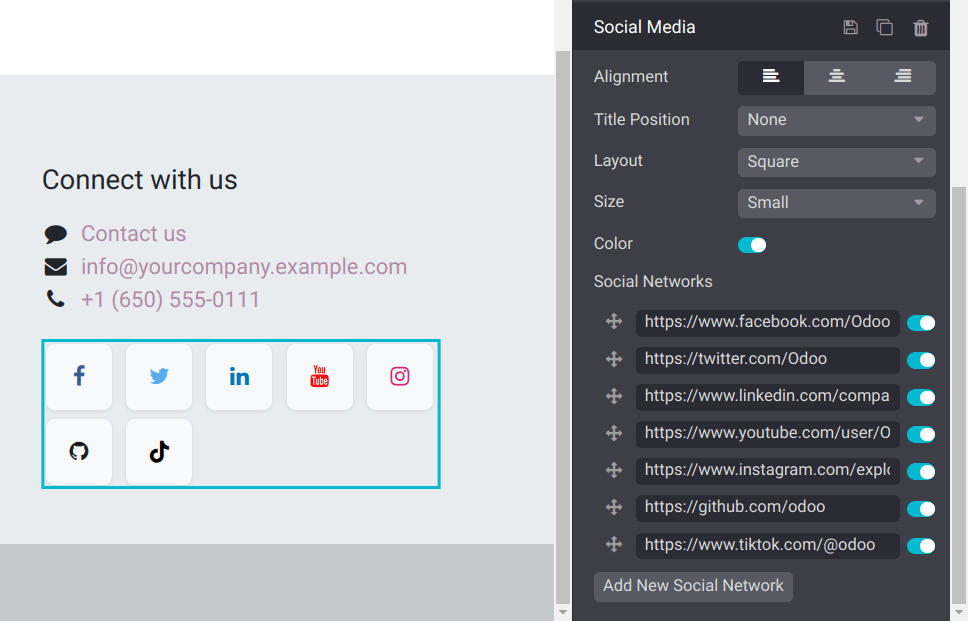Screen dimensions: 968x621
Task: Disable the TikTok network toggle
Action: pyautogui.click(x=920, y=546)
